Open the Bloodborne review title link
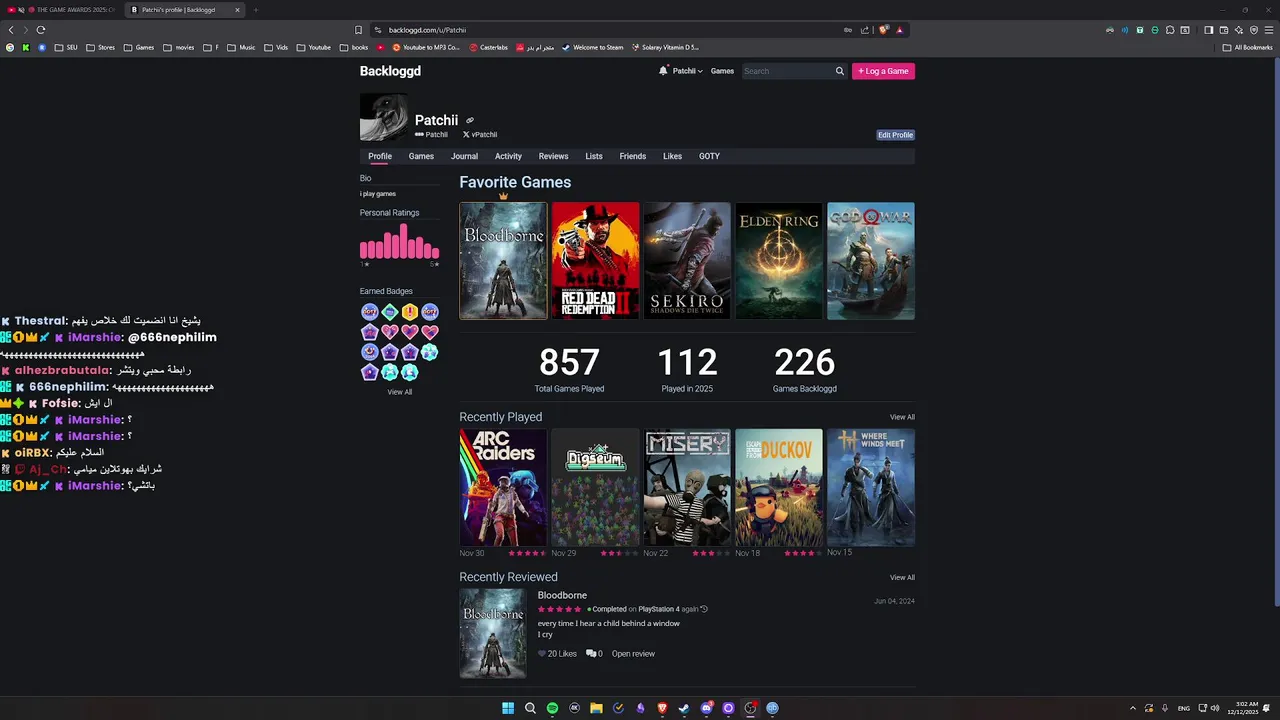The height and width of the screenshot is (720, 1280). click(x=562, y=595)
